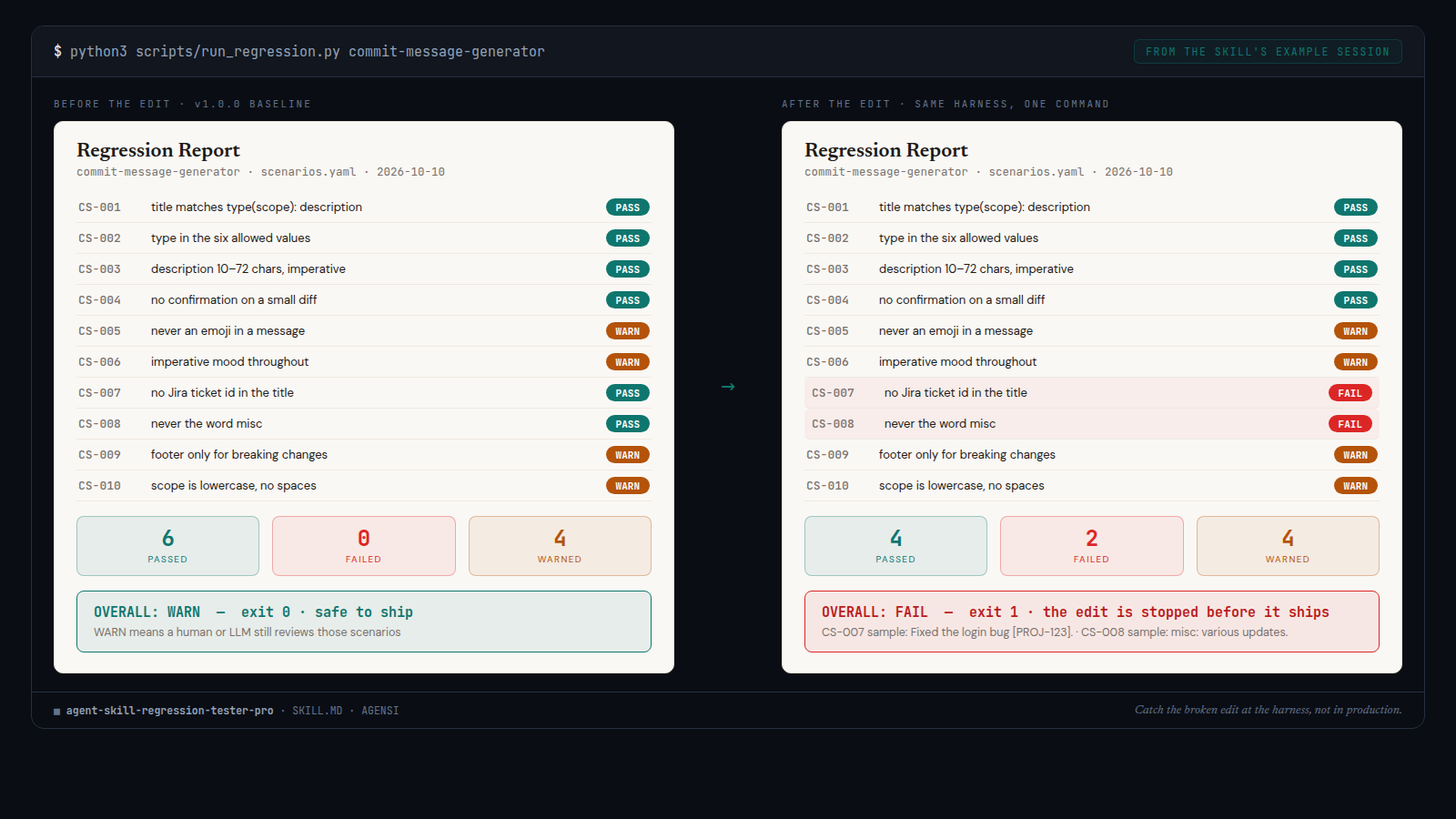Click 'no confirmation on a small diff' in after-edit report

[962, 300]
